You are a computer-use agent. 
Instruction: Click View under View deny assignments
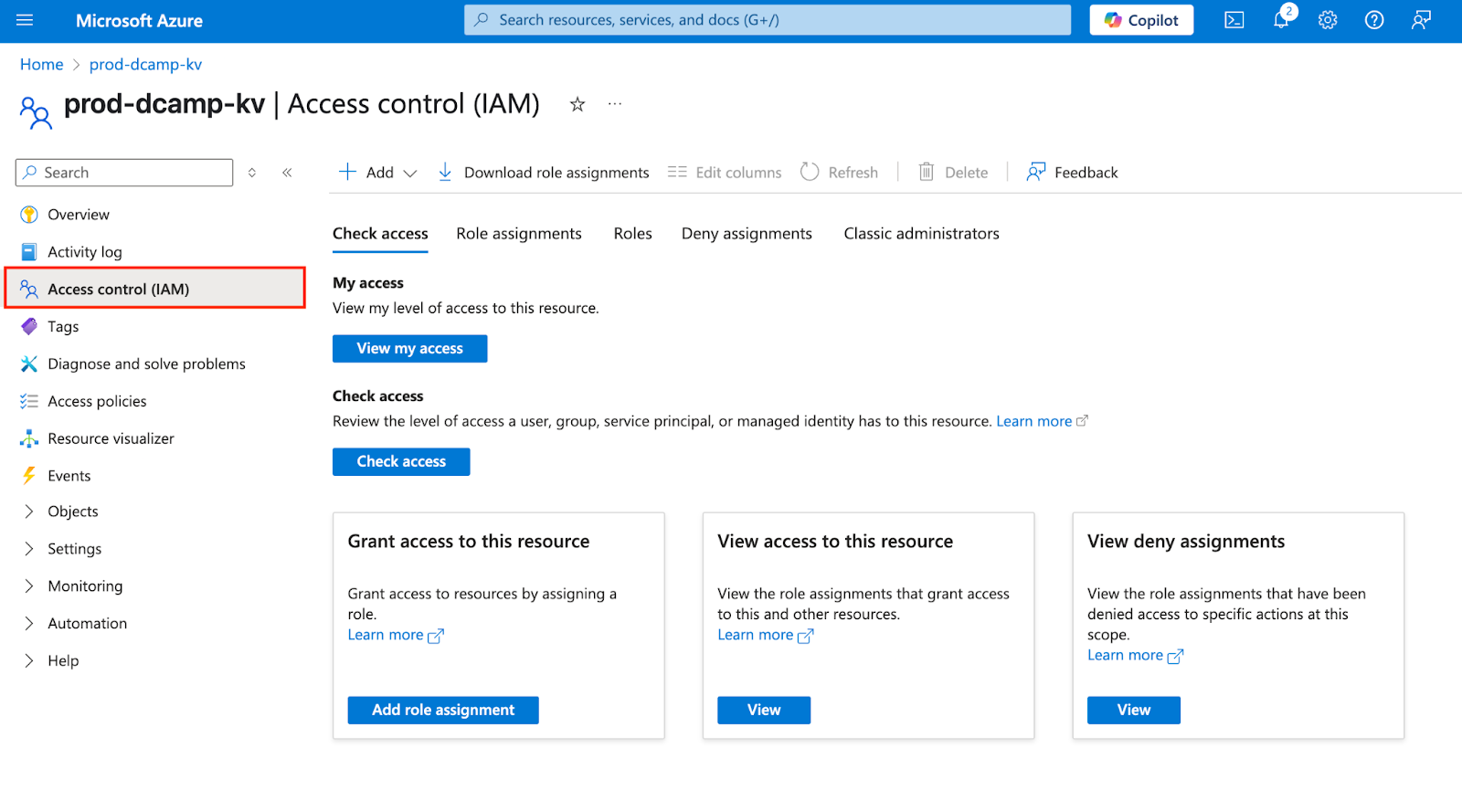coord(1134,711)
